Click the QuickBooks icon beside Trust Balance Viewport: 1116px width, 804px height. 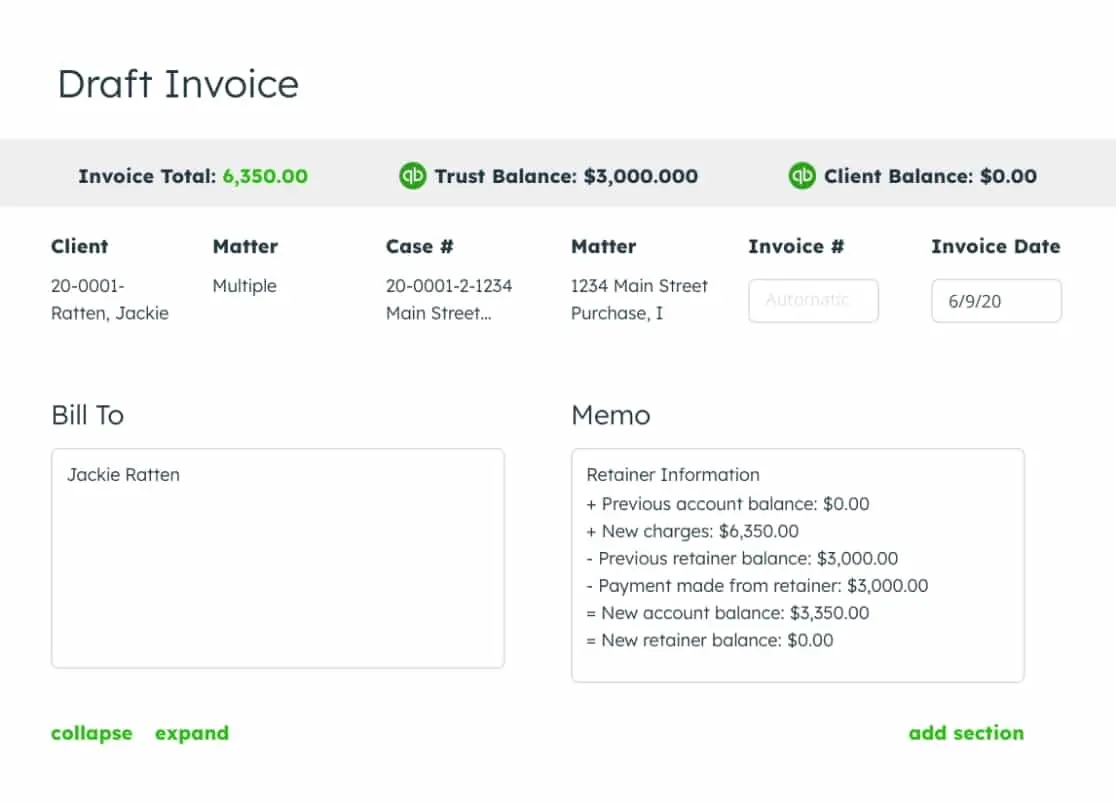(x=411, y=176)
